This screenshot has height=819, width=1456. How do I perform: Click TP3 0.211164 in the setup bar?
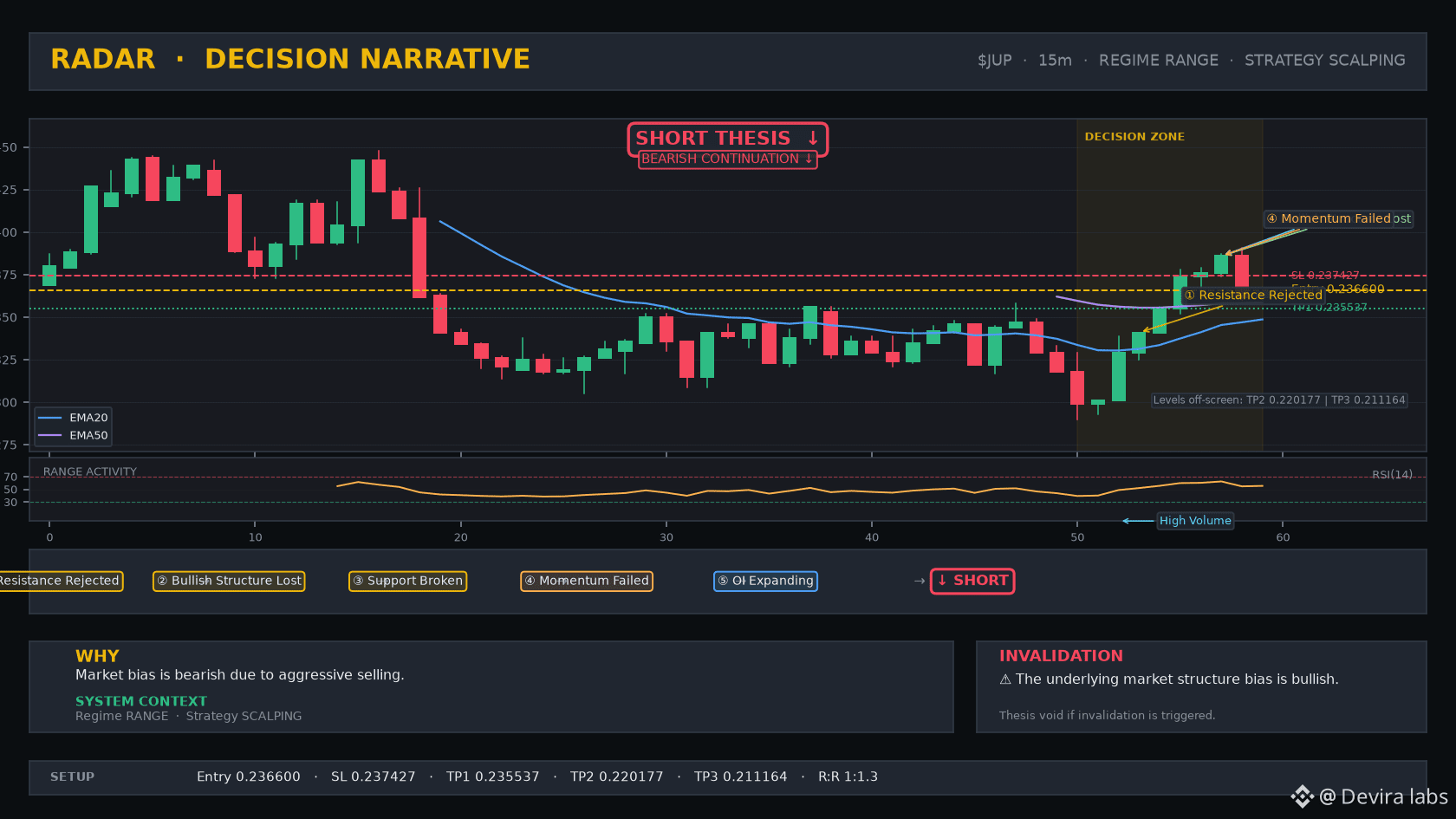coord(741,777)
